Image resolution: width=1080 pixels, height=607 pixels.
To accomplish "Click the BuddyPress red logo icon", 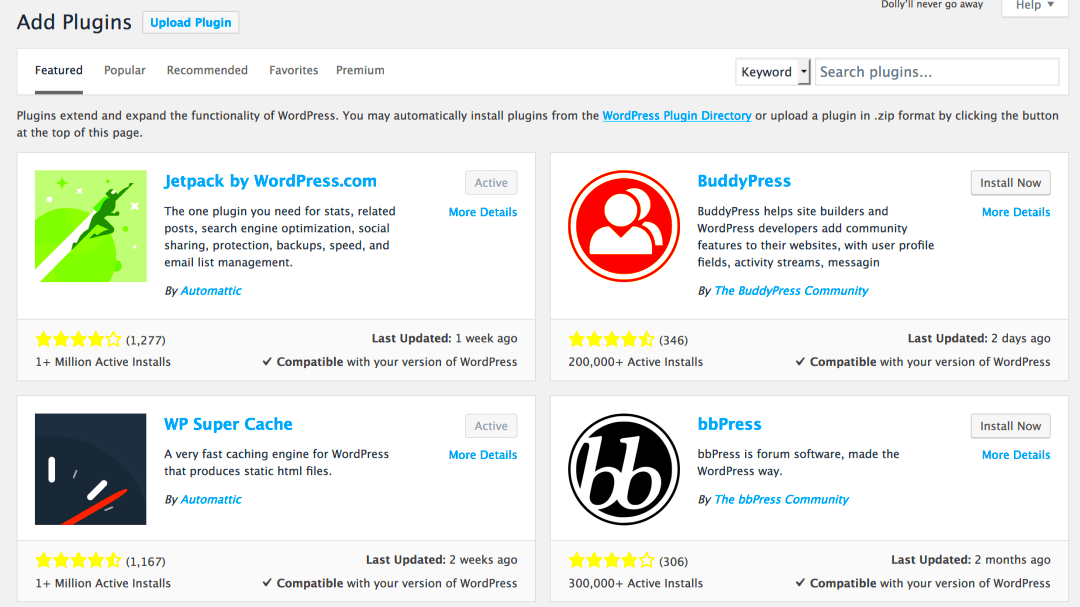I will click(x=624, y=226).
